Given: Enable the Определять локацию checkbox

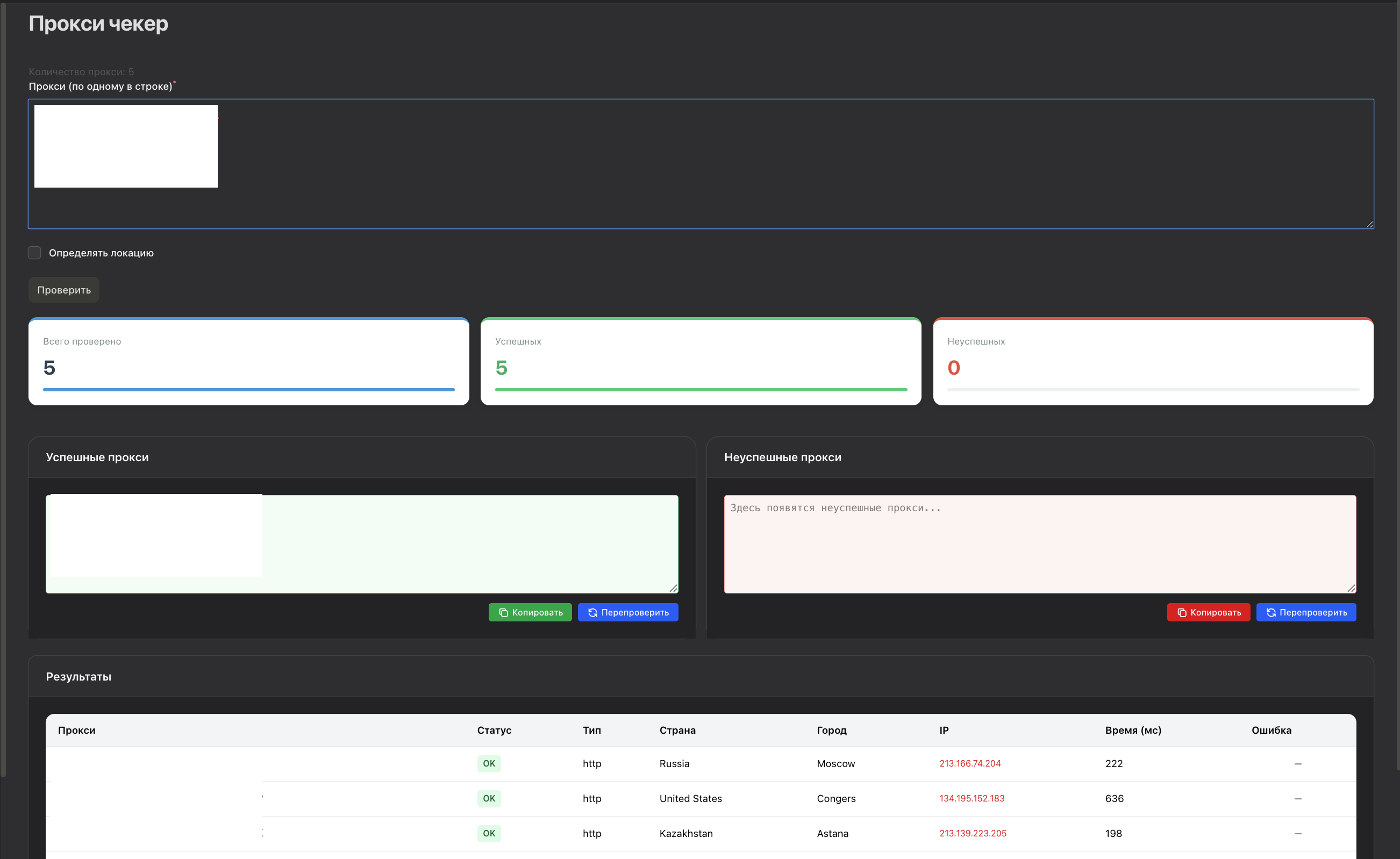Looking at the screenshot, I should pyautogui.click(x=34, y=253).
